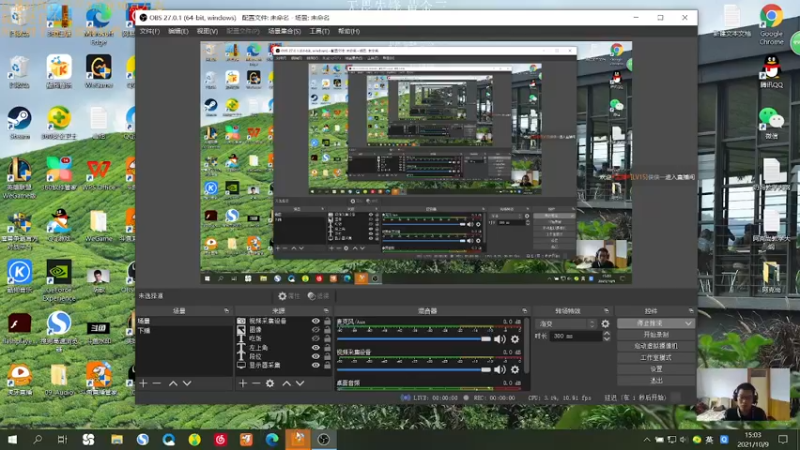800x450 pixels.
Task: Open the taskbar search icon
Action: pyautogui.click(x=37, y=439)
